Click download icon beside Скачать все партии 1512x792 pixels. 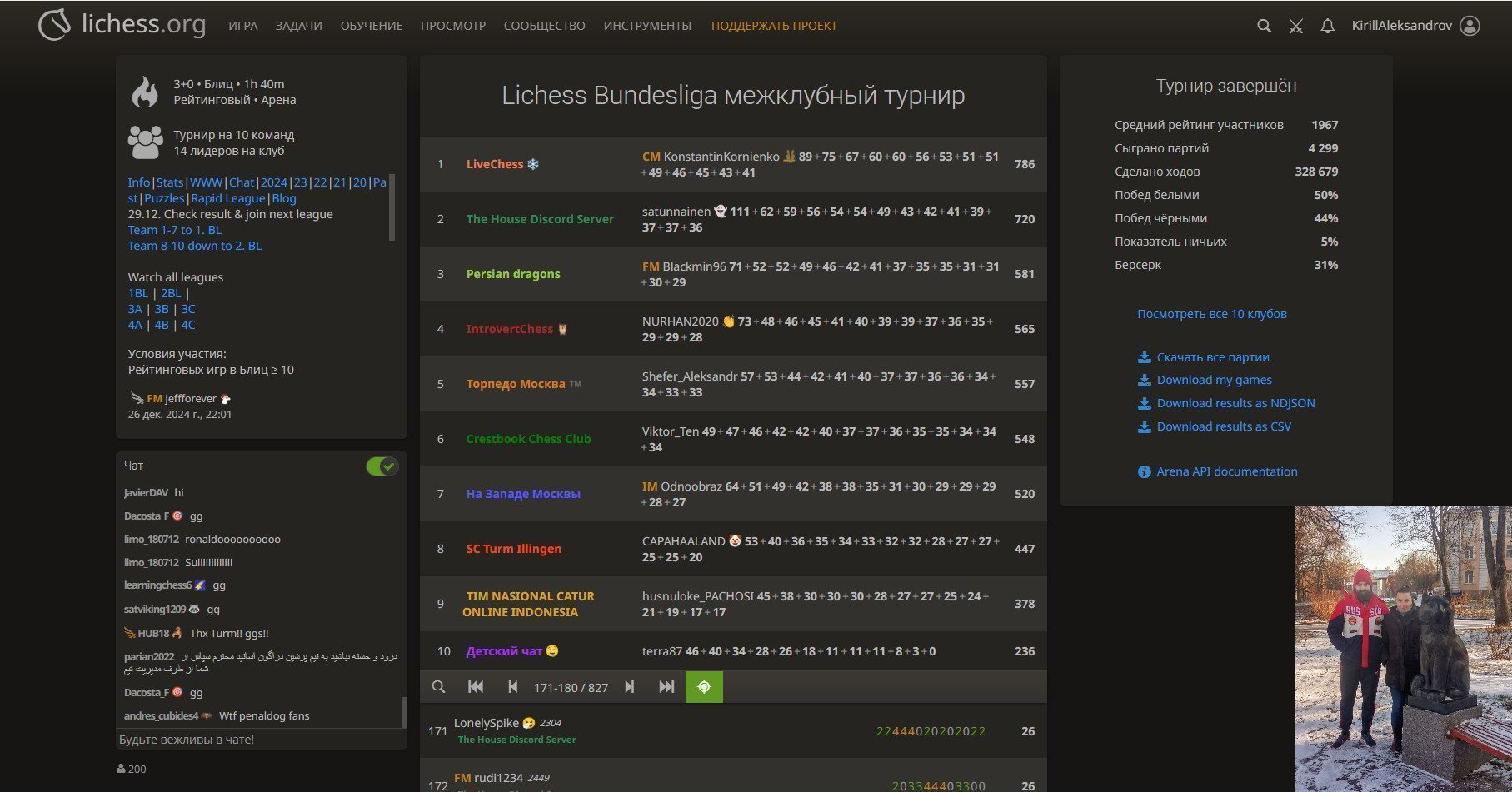tap(1145, 357)
